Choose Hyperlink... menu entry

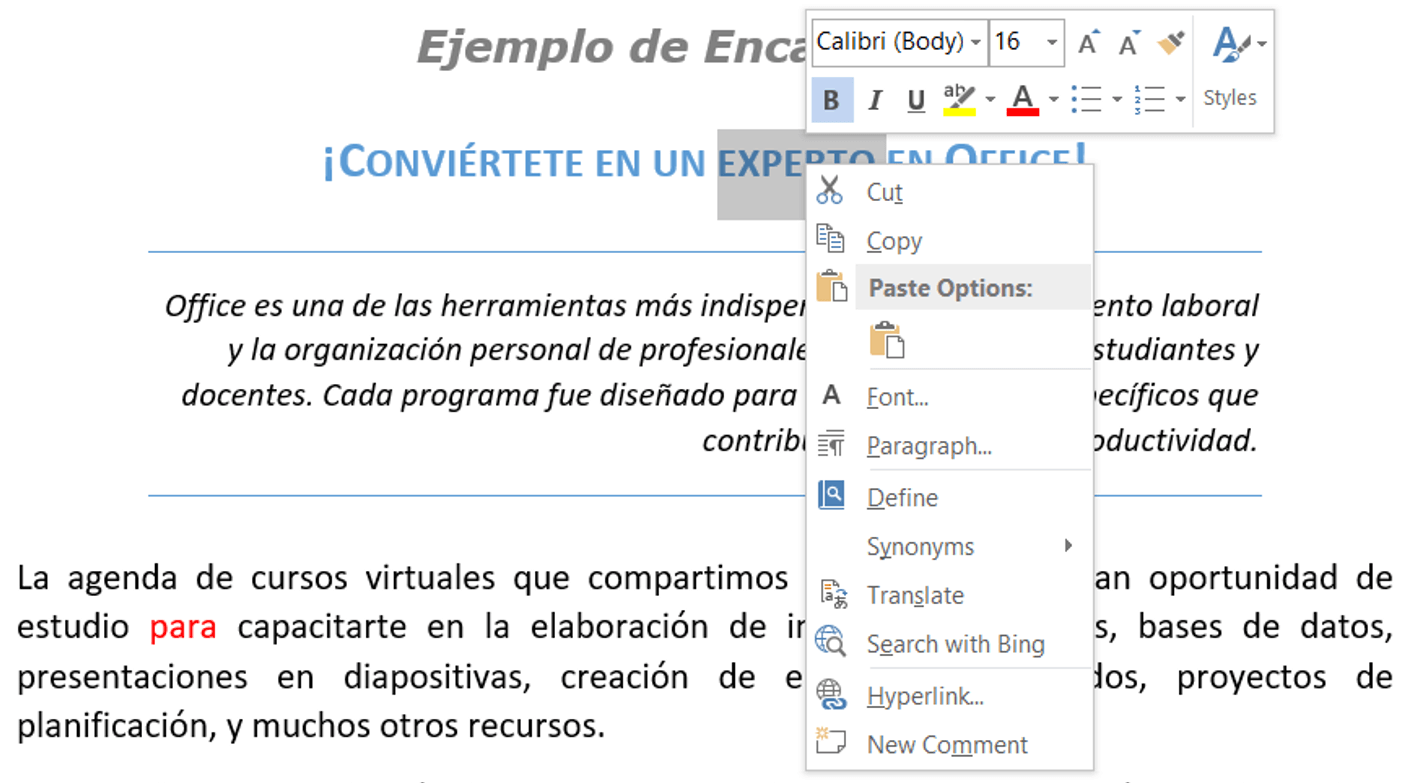click(x=949, y=696)
